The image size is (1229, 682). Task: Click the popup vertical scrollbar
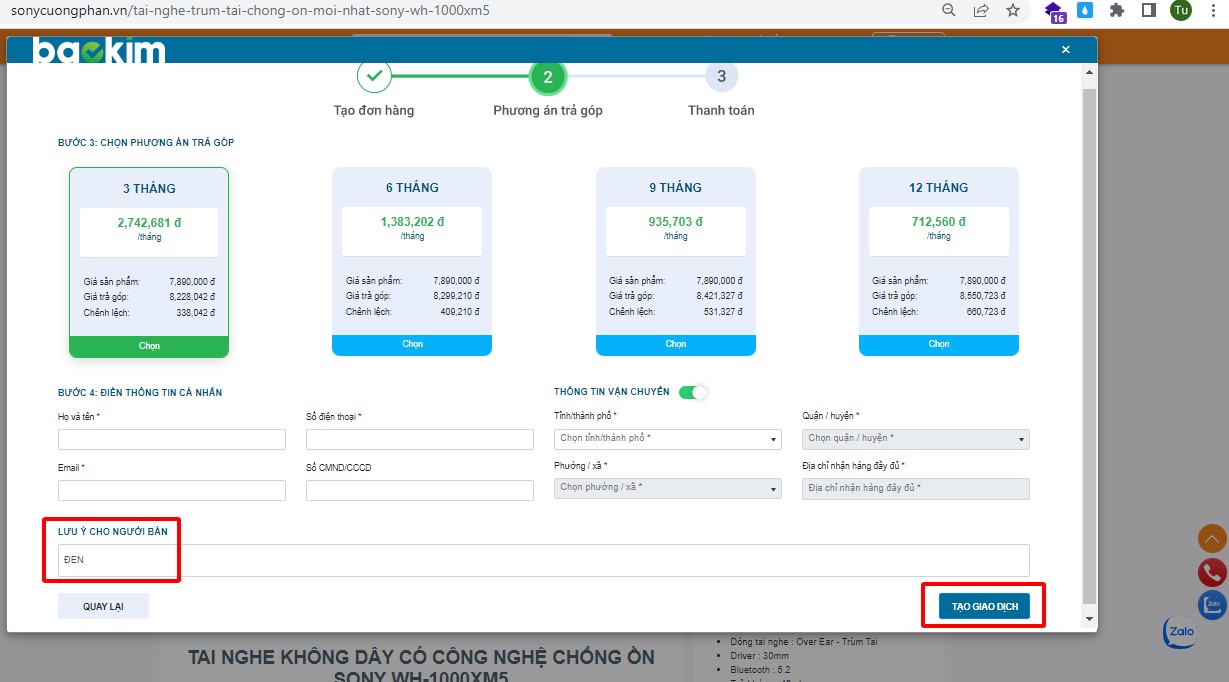click(x=1089, y=345)
